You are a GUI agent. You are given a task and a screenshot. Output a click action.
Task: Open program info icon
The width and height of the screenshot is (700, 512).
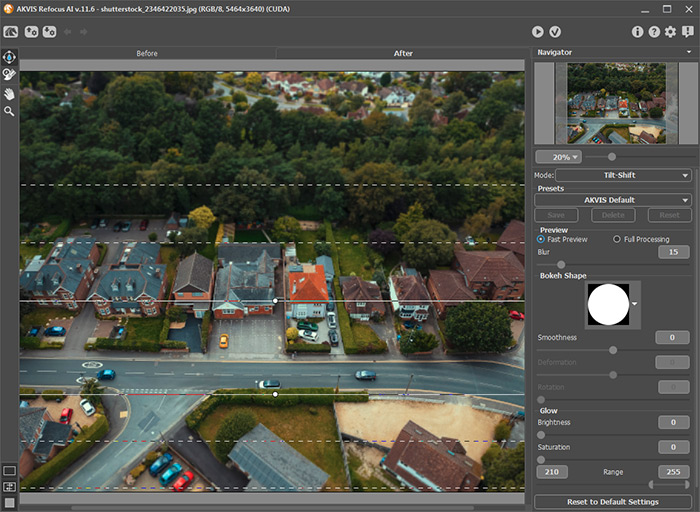pyautogui.click(x=637, y=32)
